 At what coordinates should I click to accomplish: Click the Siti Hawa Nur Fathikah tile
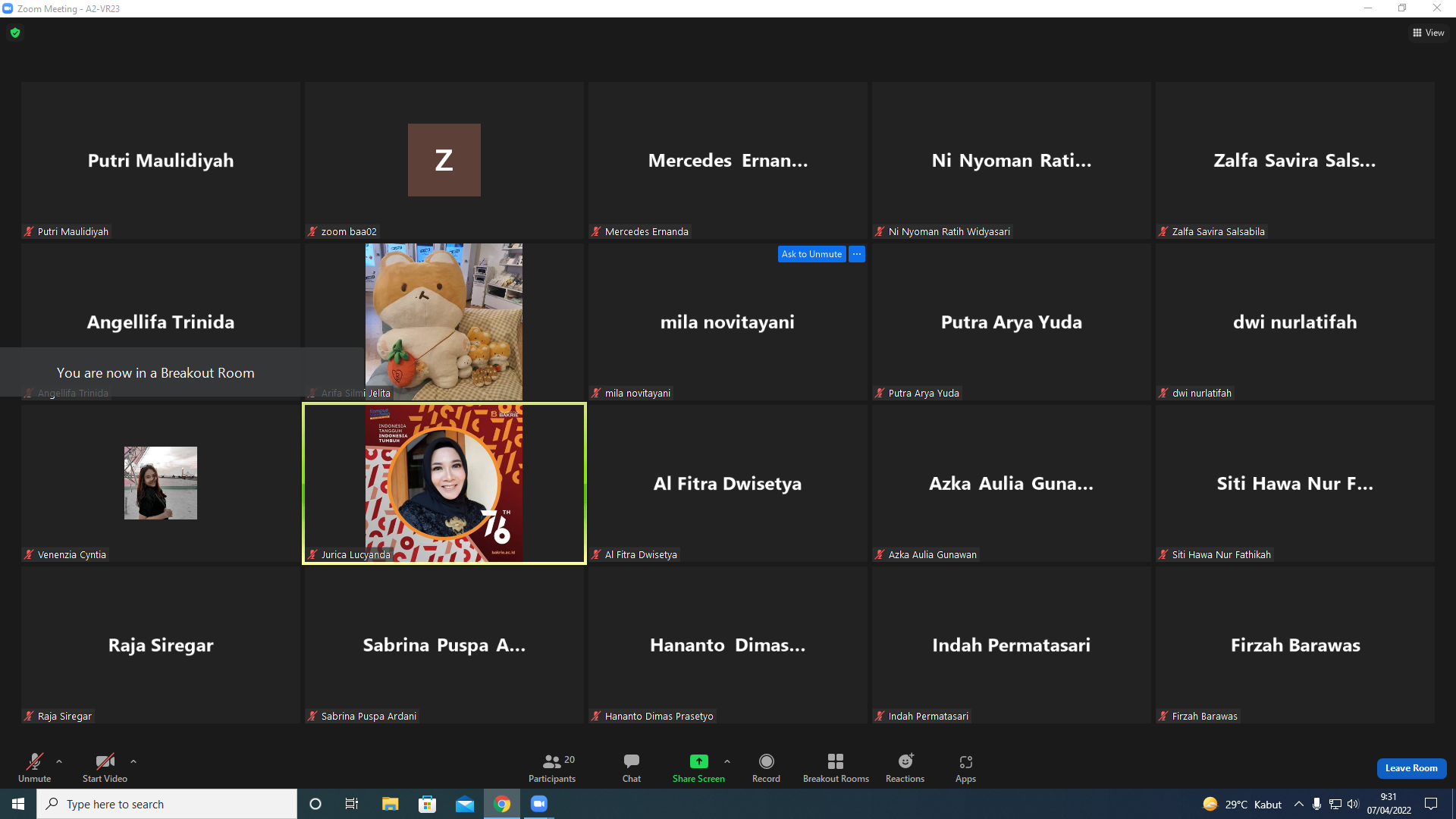(1295, 483)
